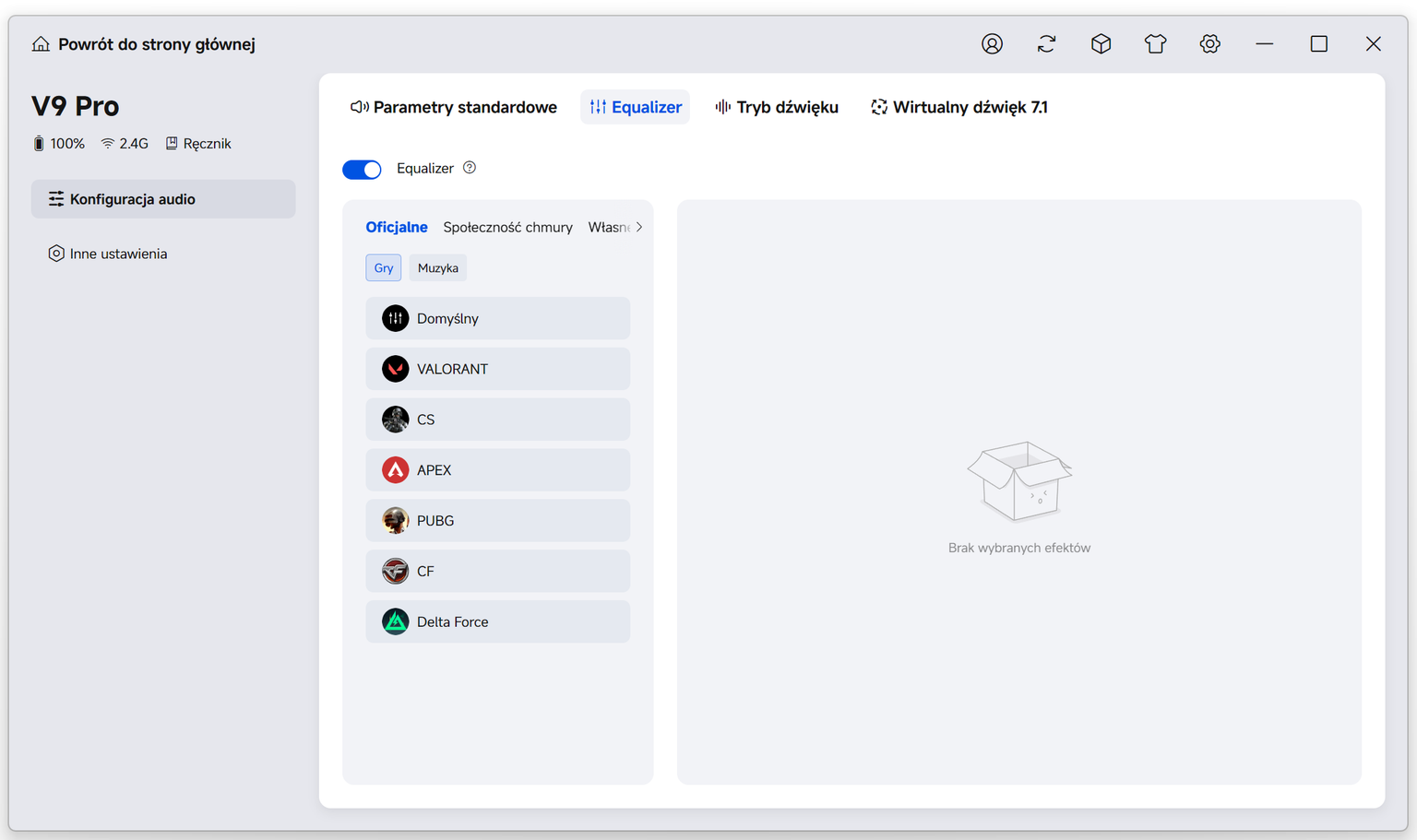Click the V9 Pro device name
The width and height of the screenshot is (1417, 840).
tap(76, 106)
